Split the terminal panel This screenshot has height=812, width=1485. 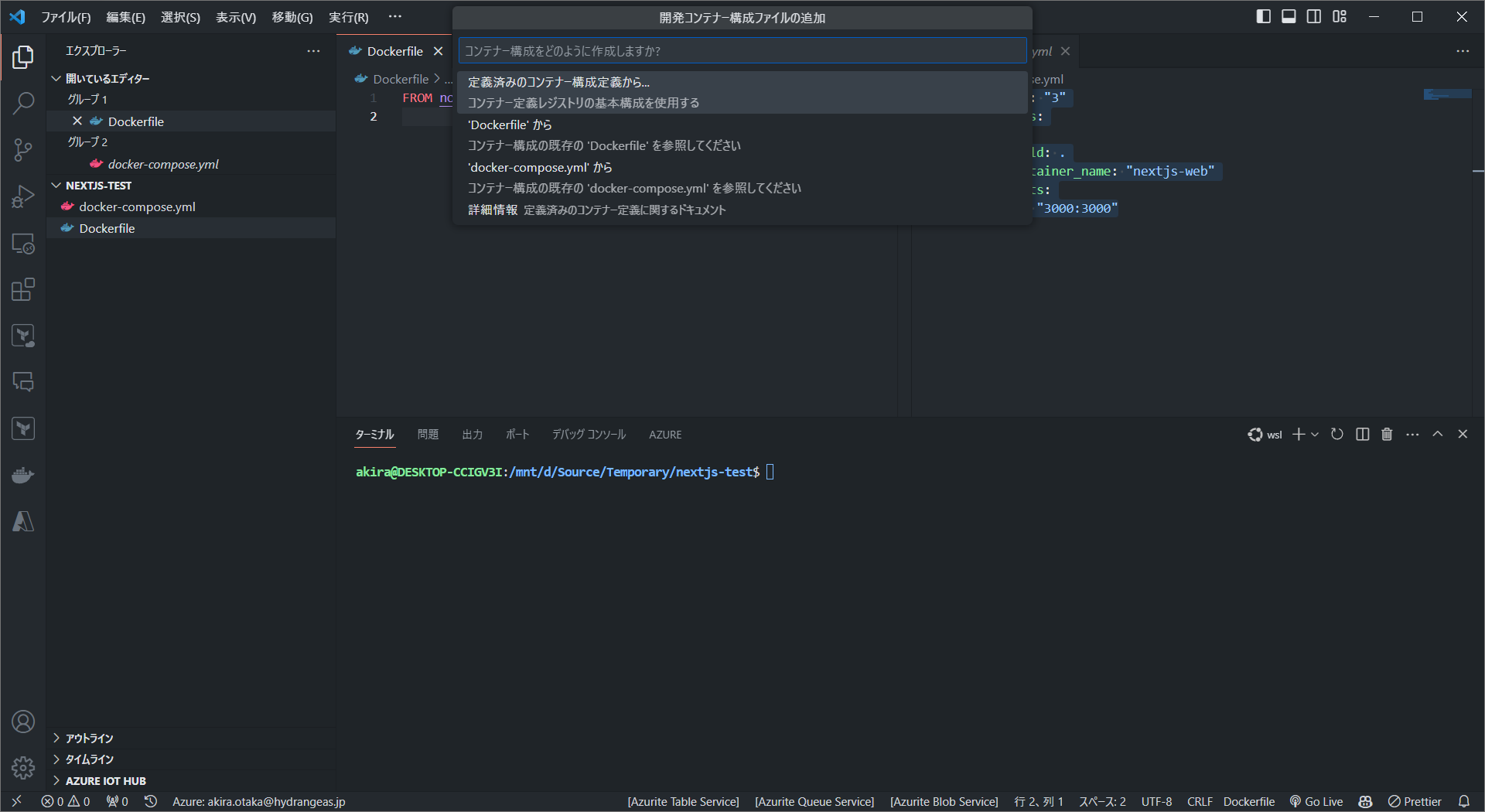click(x=1363, y=435)
